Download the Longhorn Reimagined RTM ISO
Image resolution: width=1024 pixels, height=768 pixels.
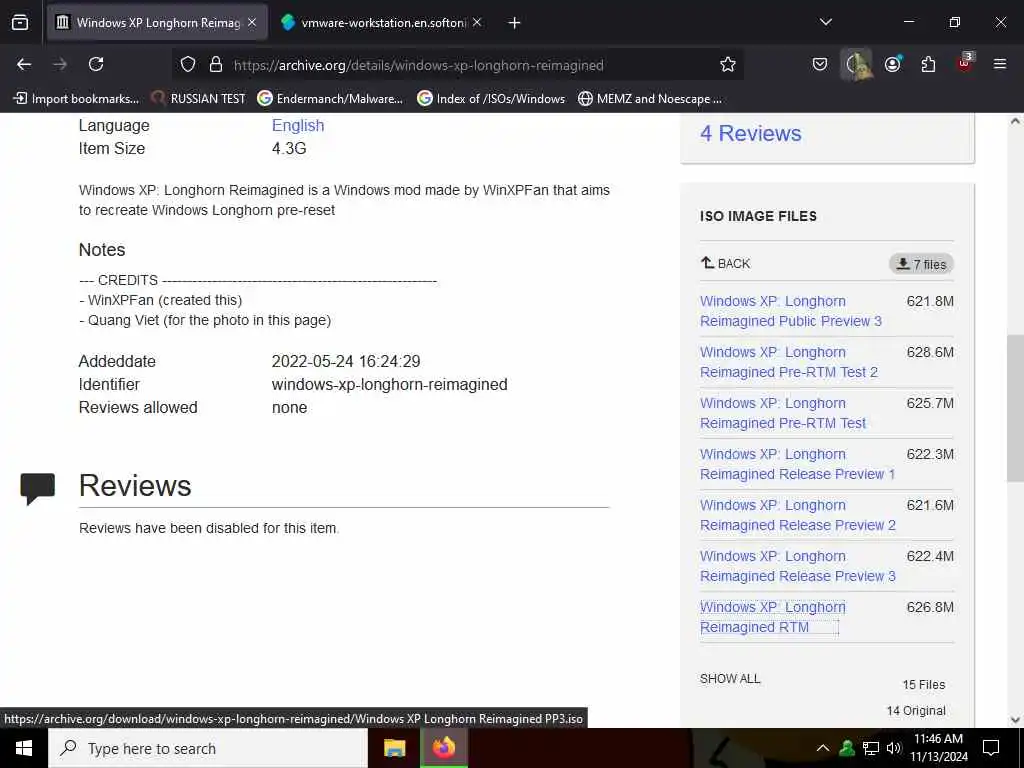tap(773, 616)
